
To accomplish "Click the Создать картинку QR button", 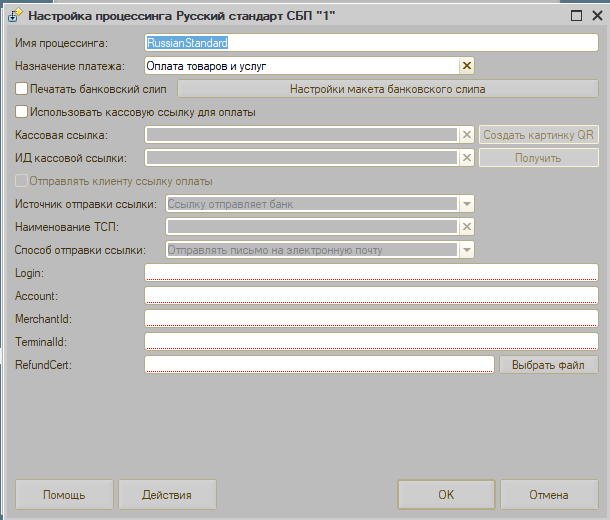I will click(539, 135).
